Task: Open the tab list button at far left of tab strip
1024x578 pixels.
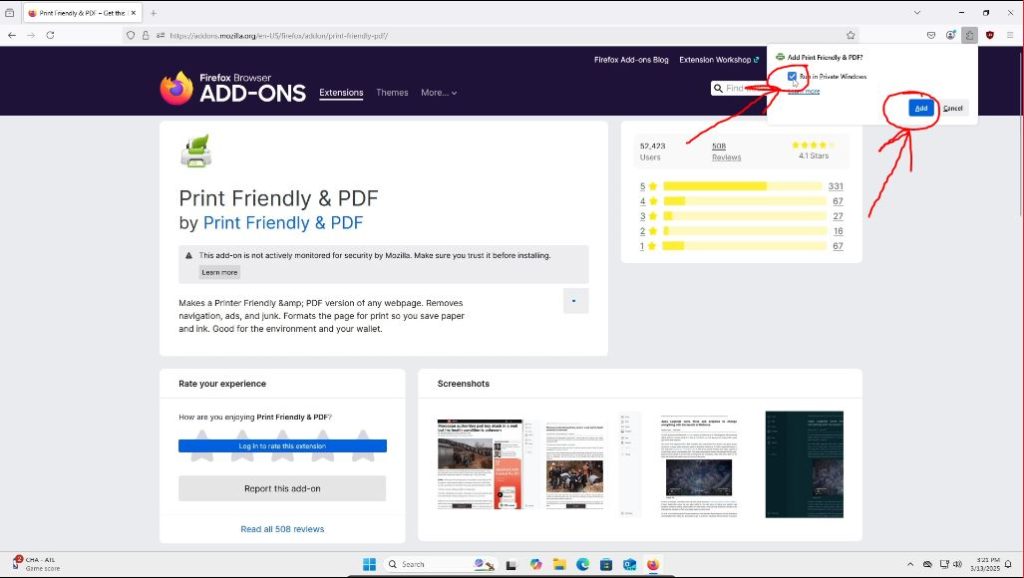Action: tap(10, 12)
